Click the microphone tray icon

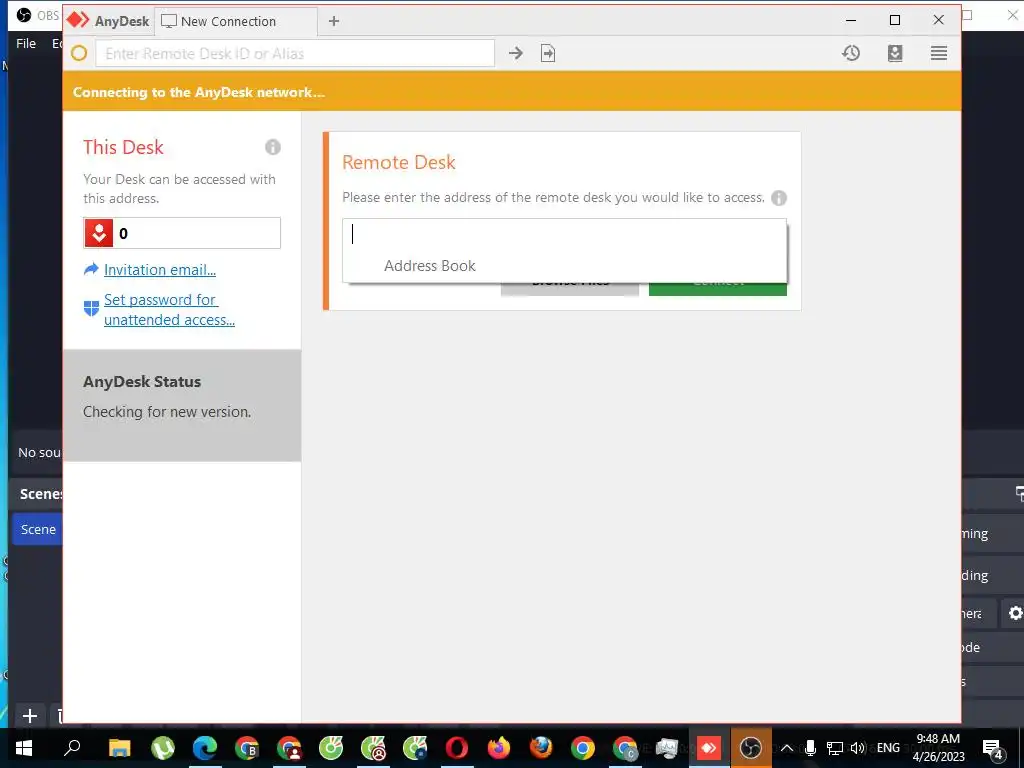[810, 748]
